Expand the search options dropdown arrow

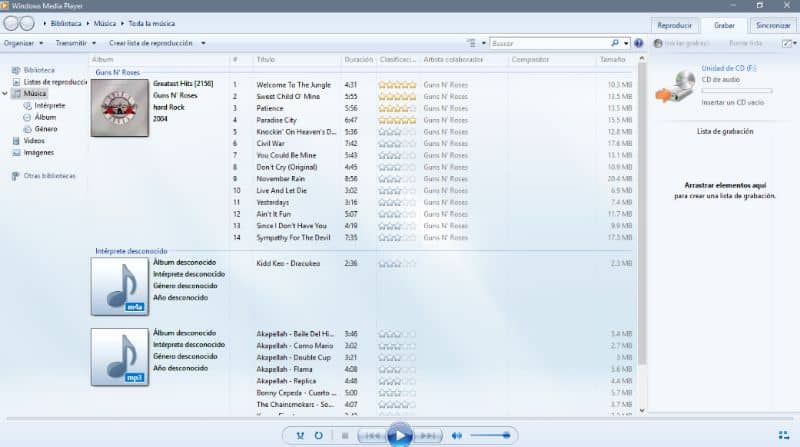click(626, 43)
